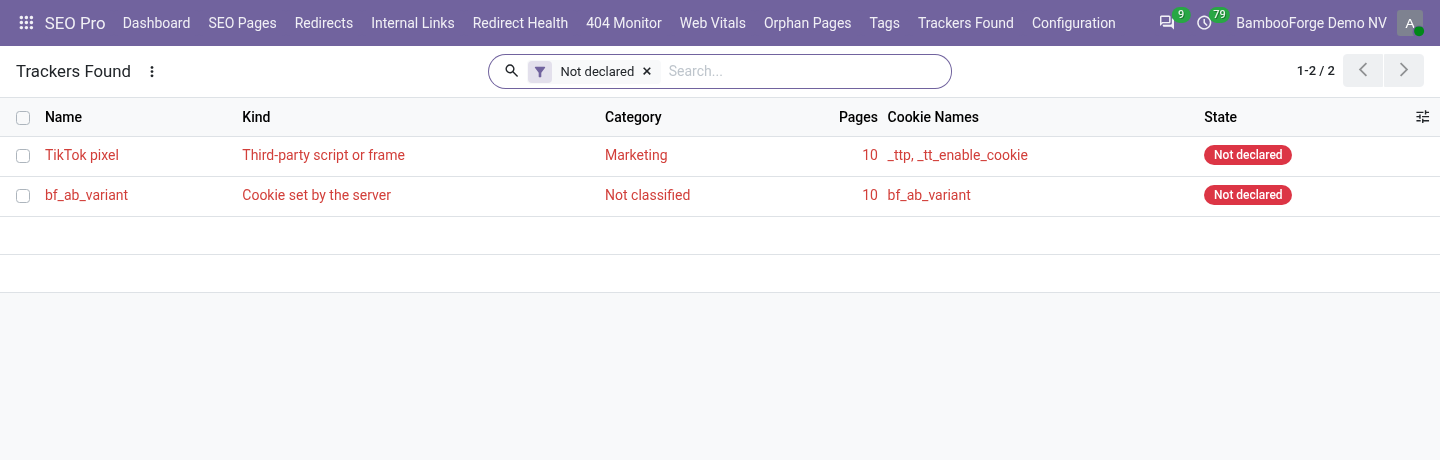Toggle the select-all rows checkbox
This screenshot has height=460, width=1440.
[23, 118]
